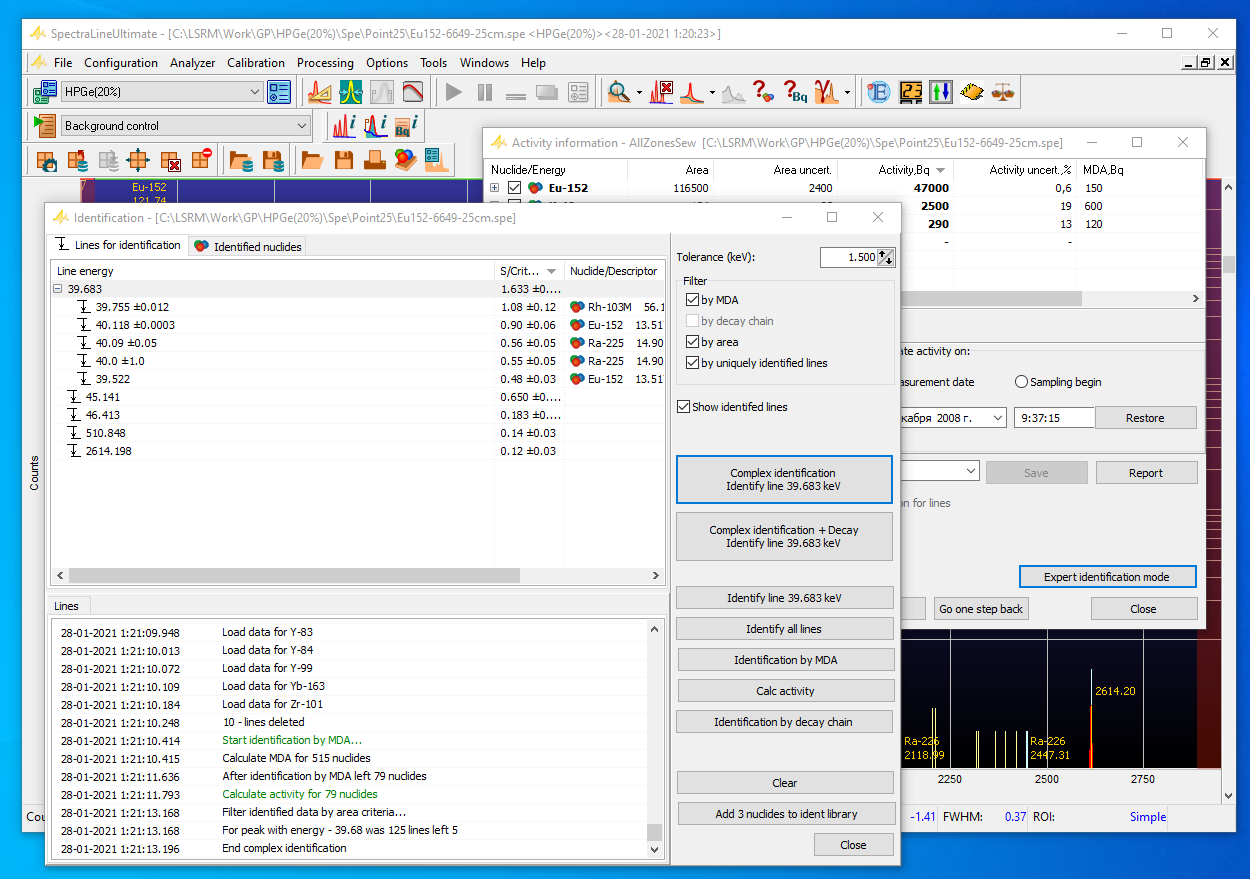Toggle the 'Show identified lines' checkbox
Screen dimensions: 1250x879
tap(684, 407)
